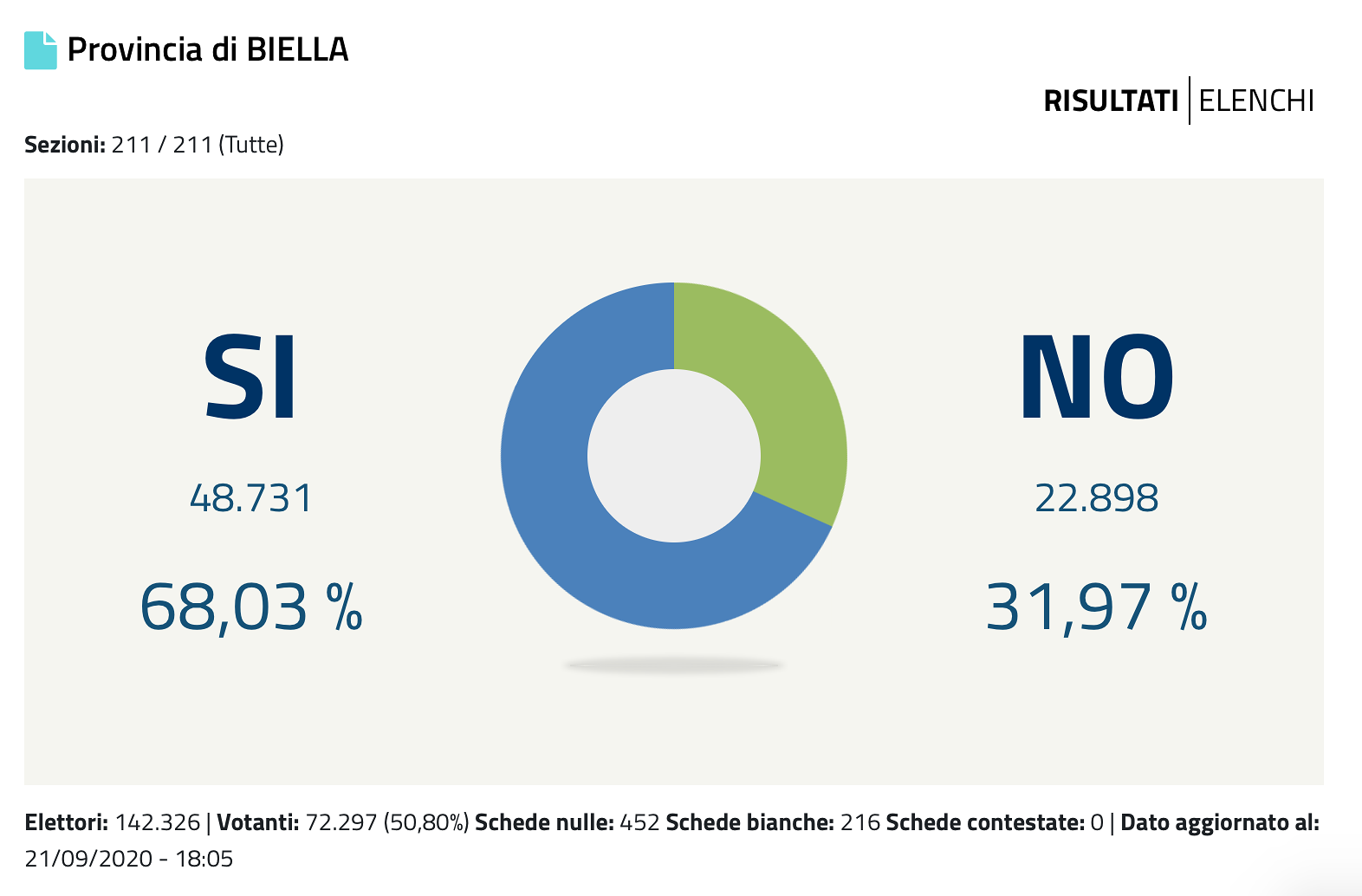Screen dimensions: 1362x896
Task: Click the 68,03 % SI percentage
Action: 250,607
